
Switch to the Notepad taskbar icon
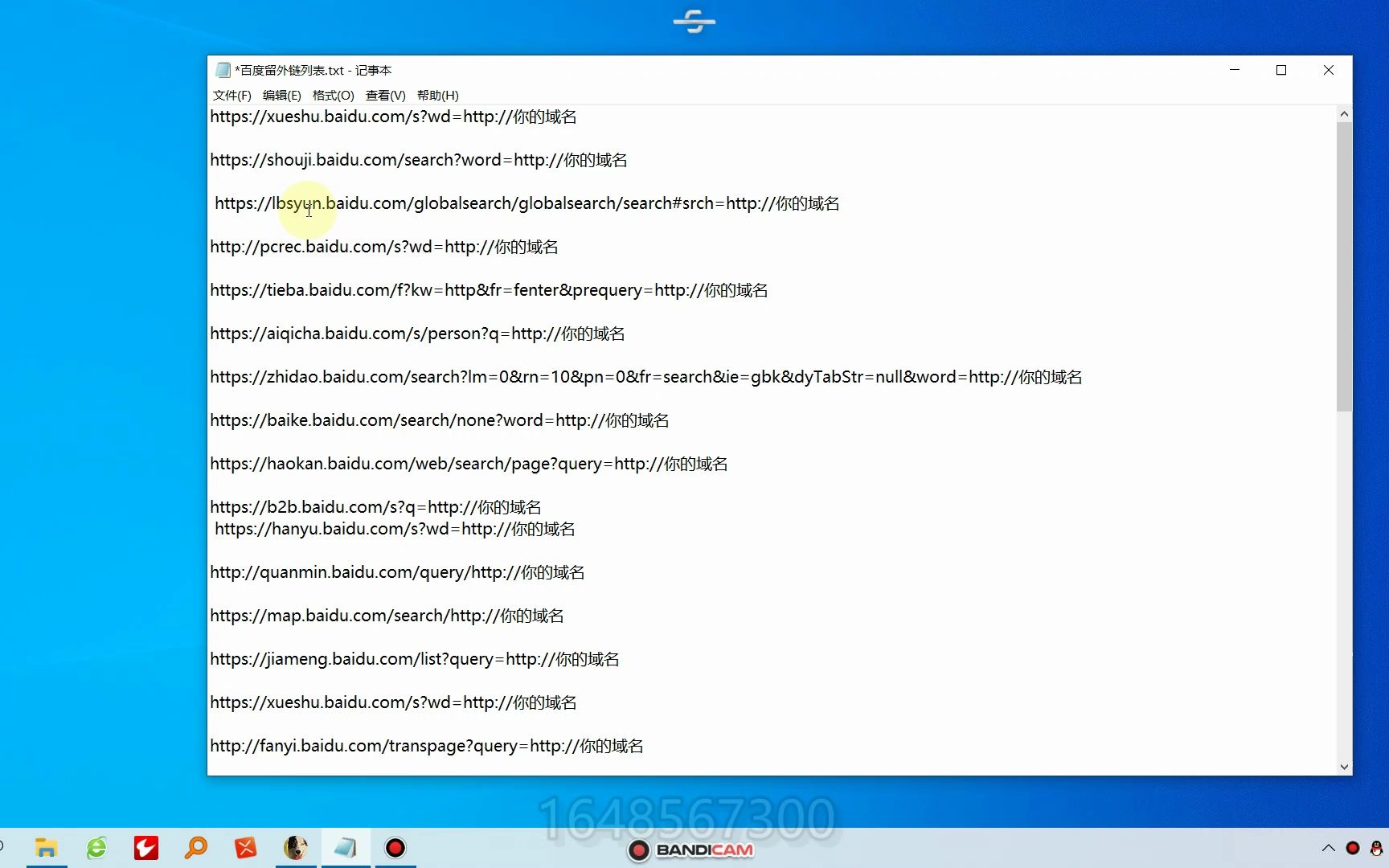coord(346,848)
